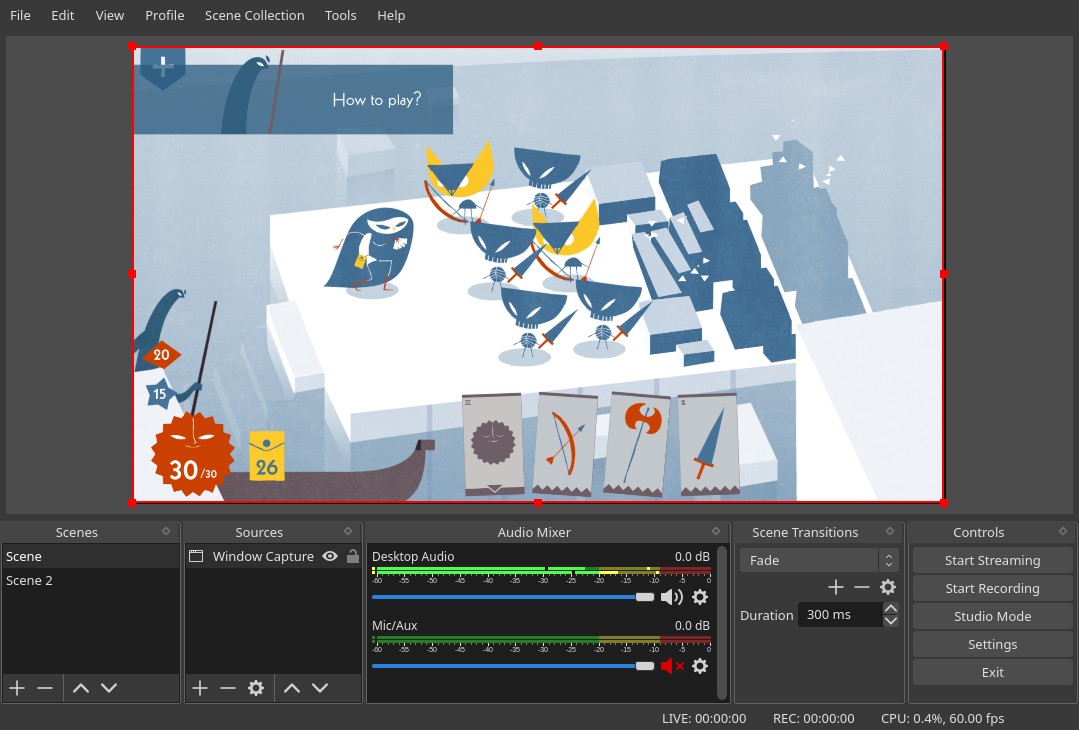Click the 'LIVE: 00:00:00' status text
Screen dimensions: 1079x730
click(704, 718)
